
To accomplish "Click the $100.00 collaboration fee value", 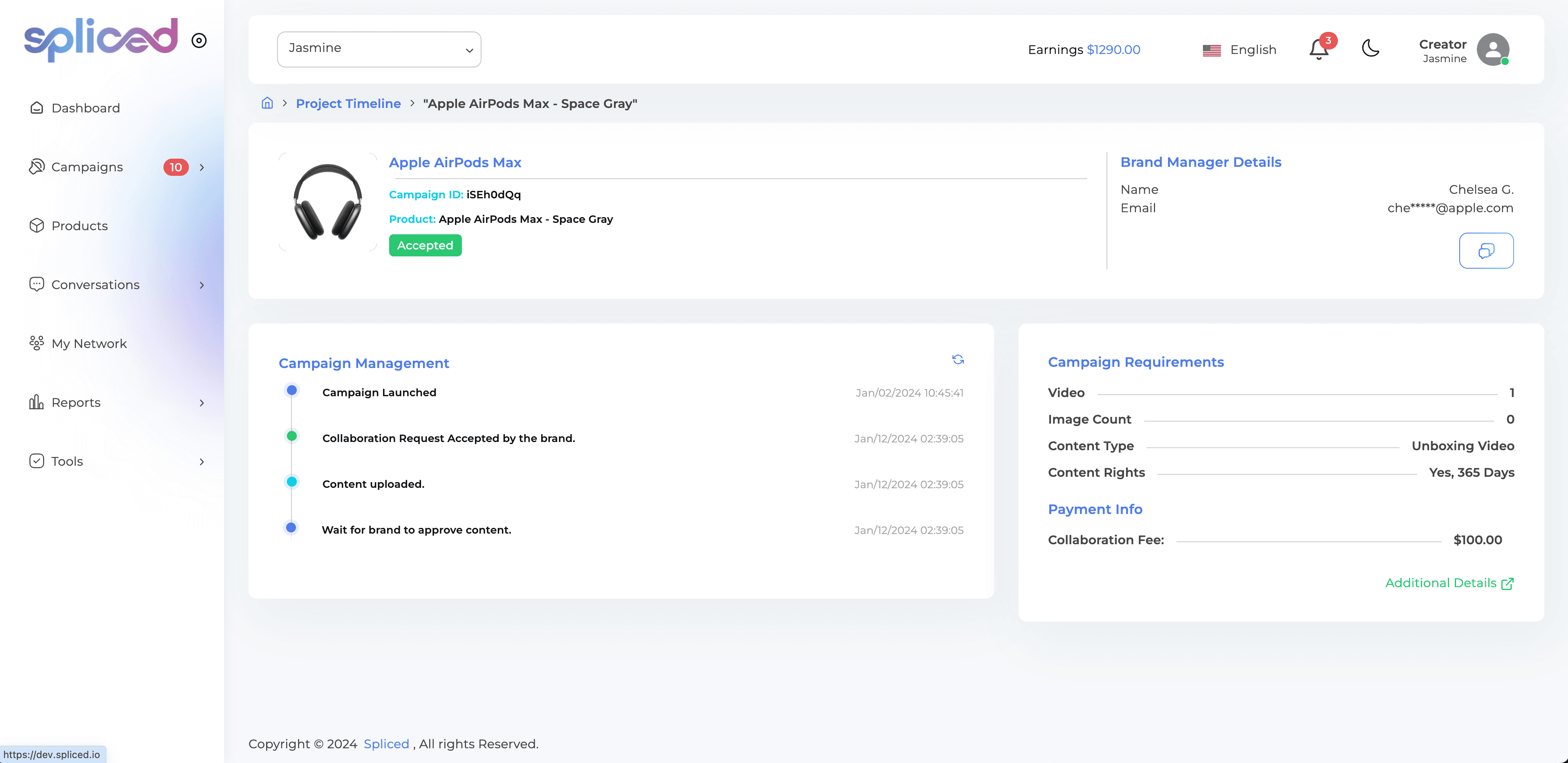I will click(1478, 540).
